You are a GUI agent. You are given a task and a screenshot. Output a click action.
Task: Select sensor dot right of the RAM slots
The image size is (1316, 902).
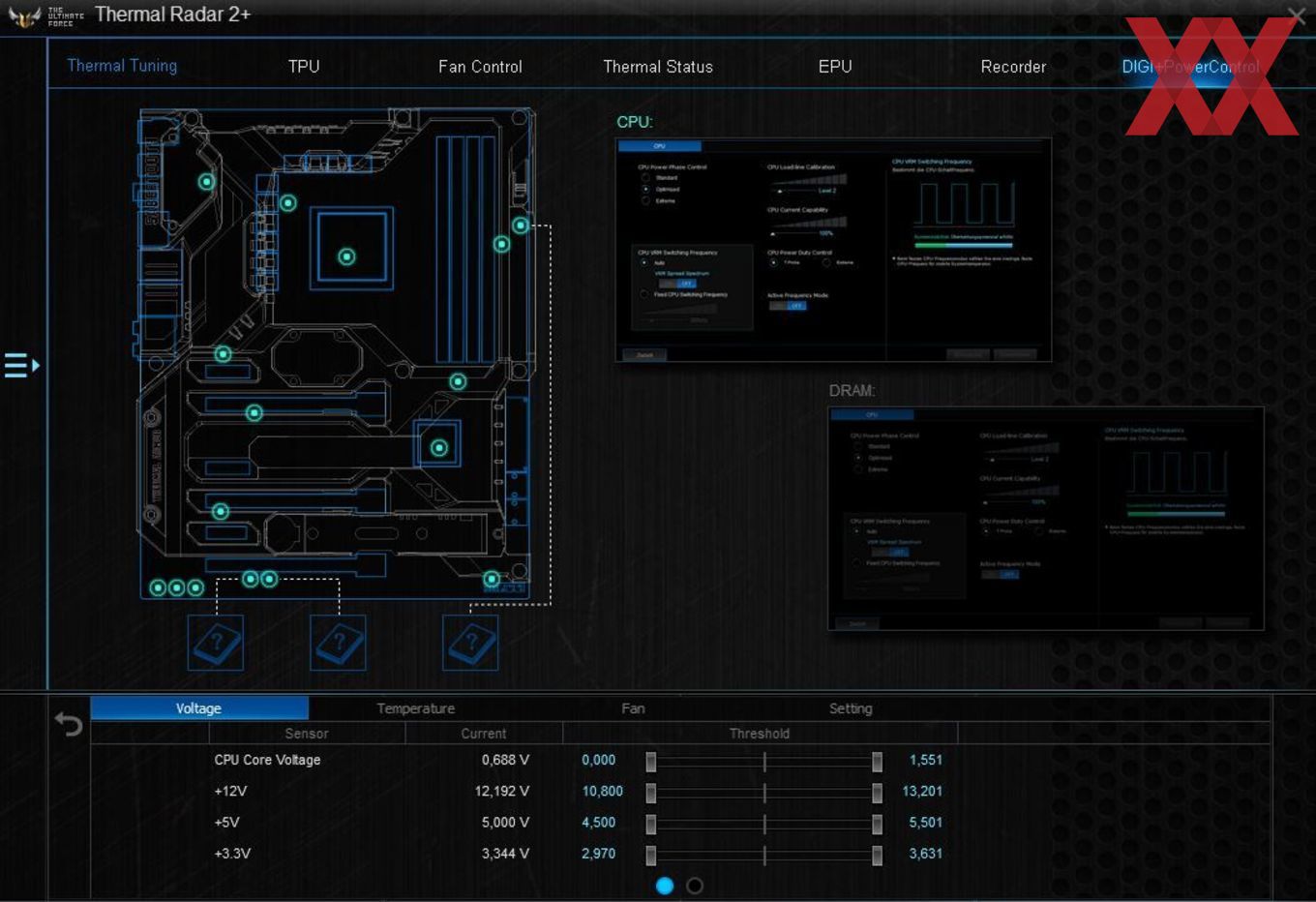pos(501,245)
